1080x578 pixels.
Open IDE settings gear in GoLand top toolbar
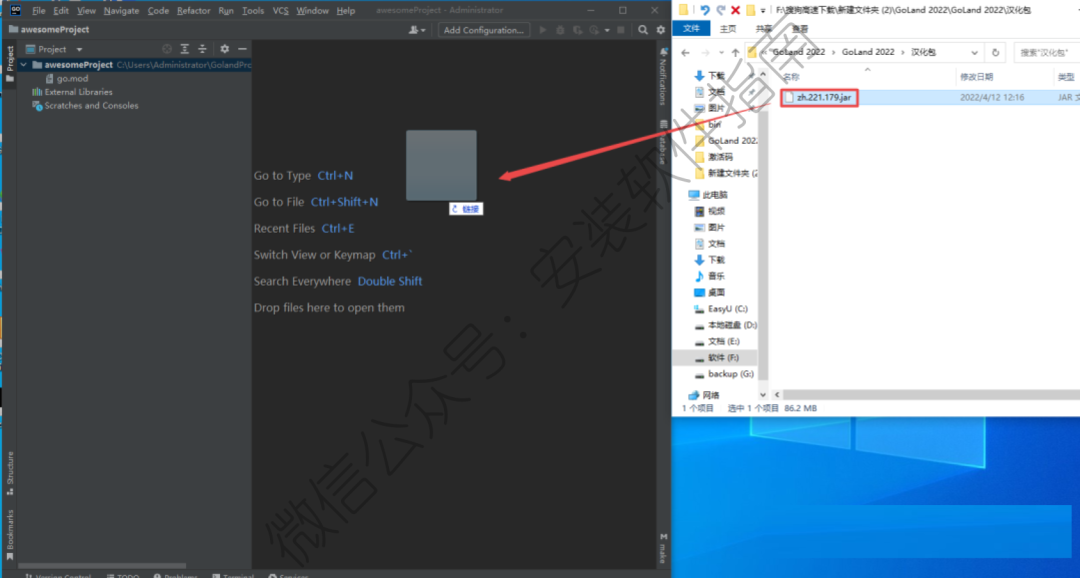click(x=661, y=30)
